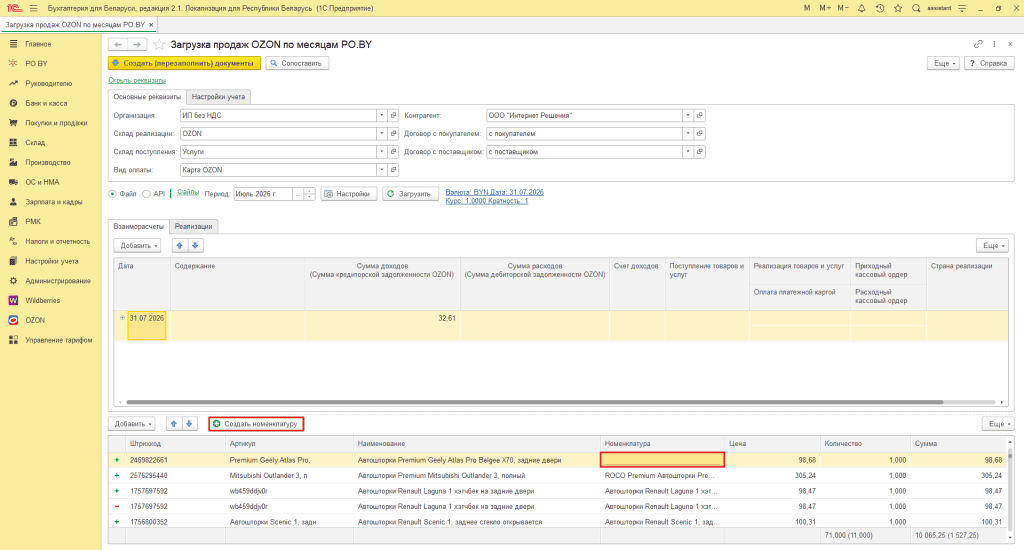Screen dimensions: 1024x550
Task: Open Покупки и продажи section
Action: [x=56, y=123]
